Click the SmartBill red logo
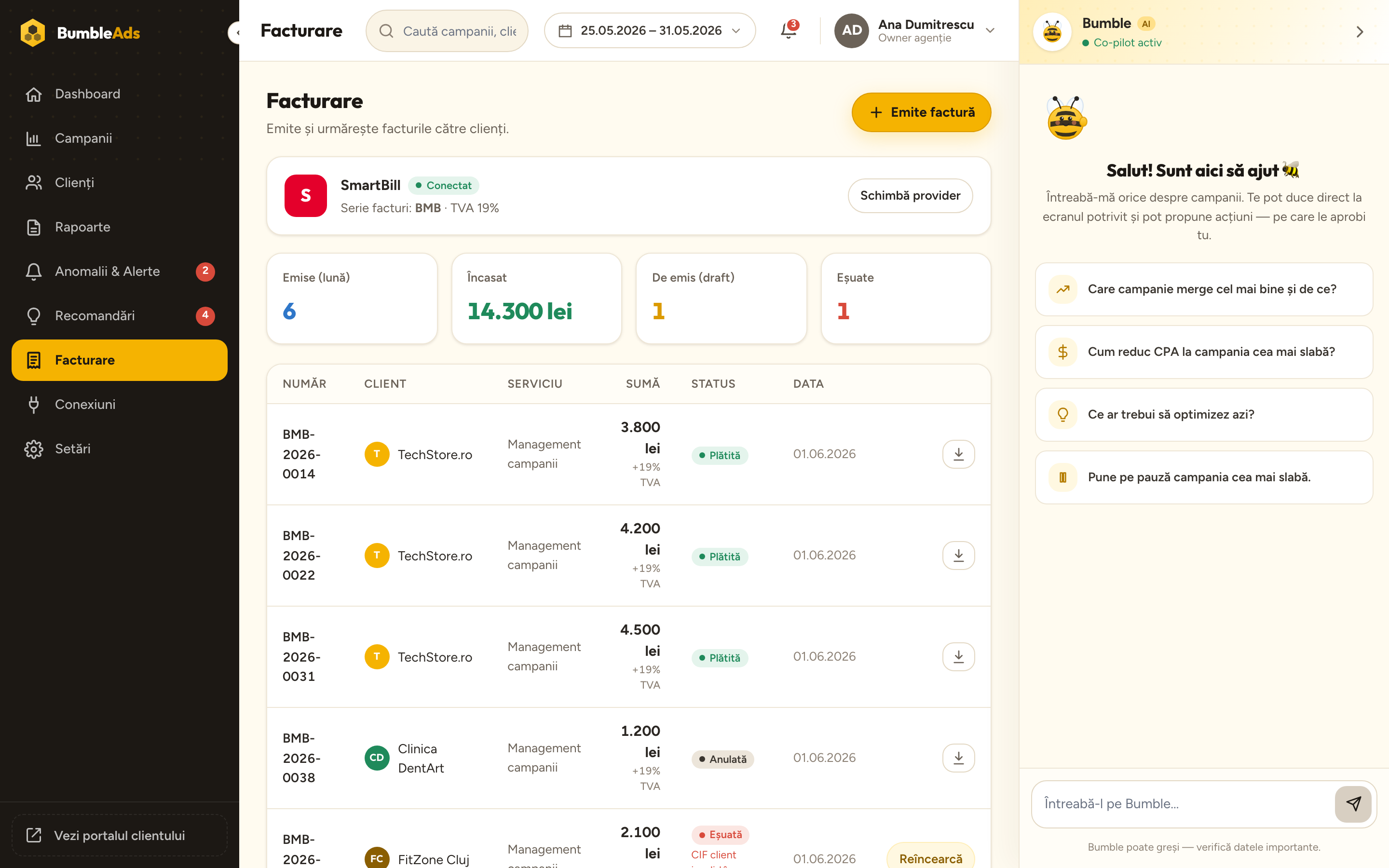 pos(306,196)
